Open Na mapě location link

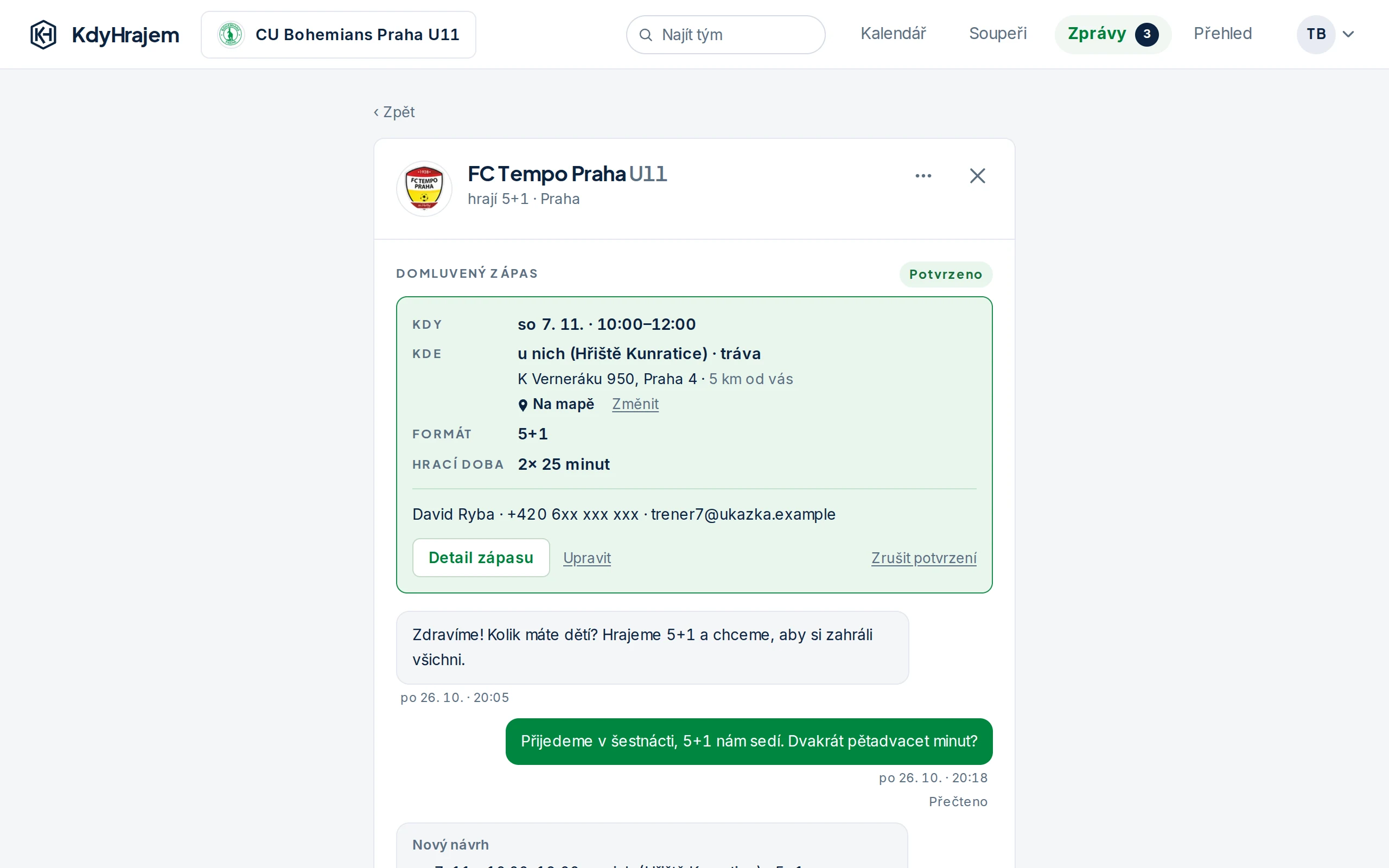tap(556, 404)
